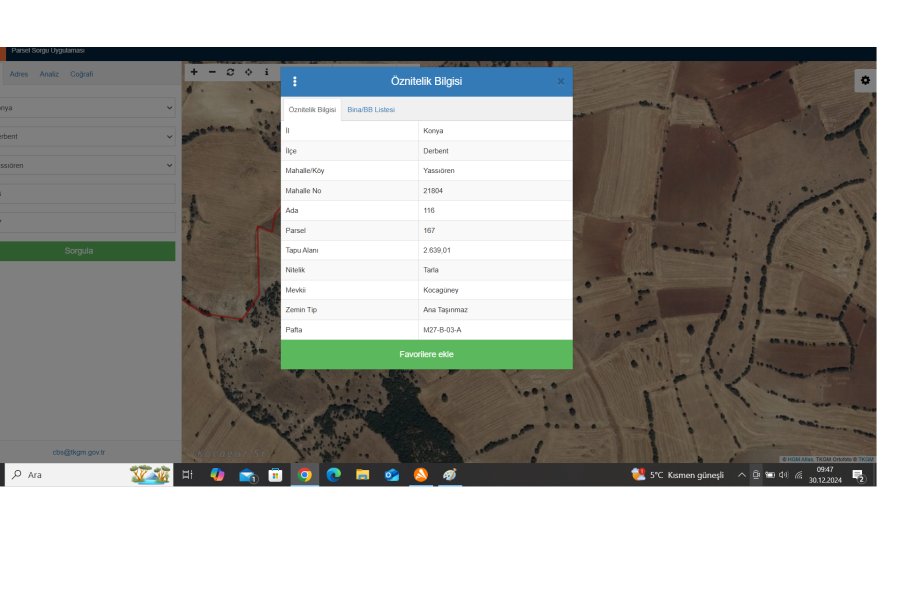Click the Windows taskbar search box
Image resolution: width=900 pixels, height=600 pixels.
tap(70, 475)
